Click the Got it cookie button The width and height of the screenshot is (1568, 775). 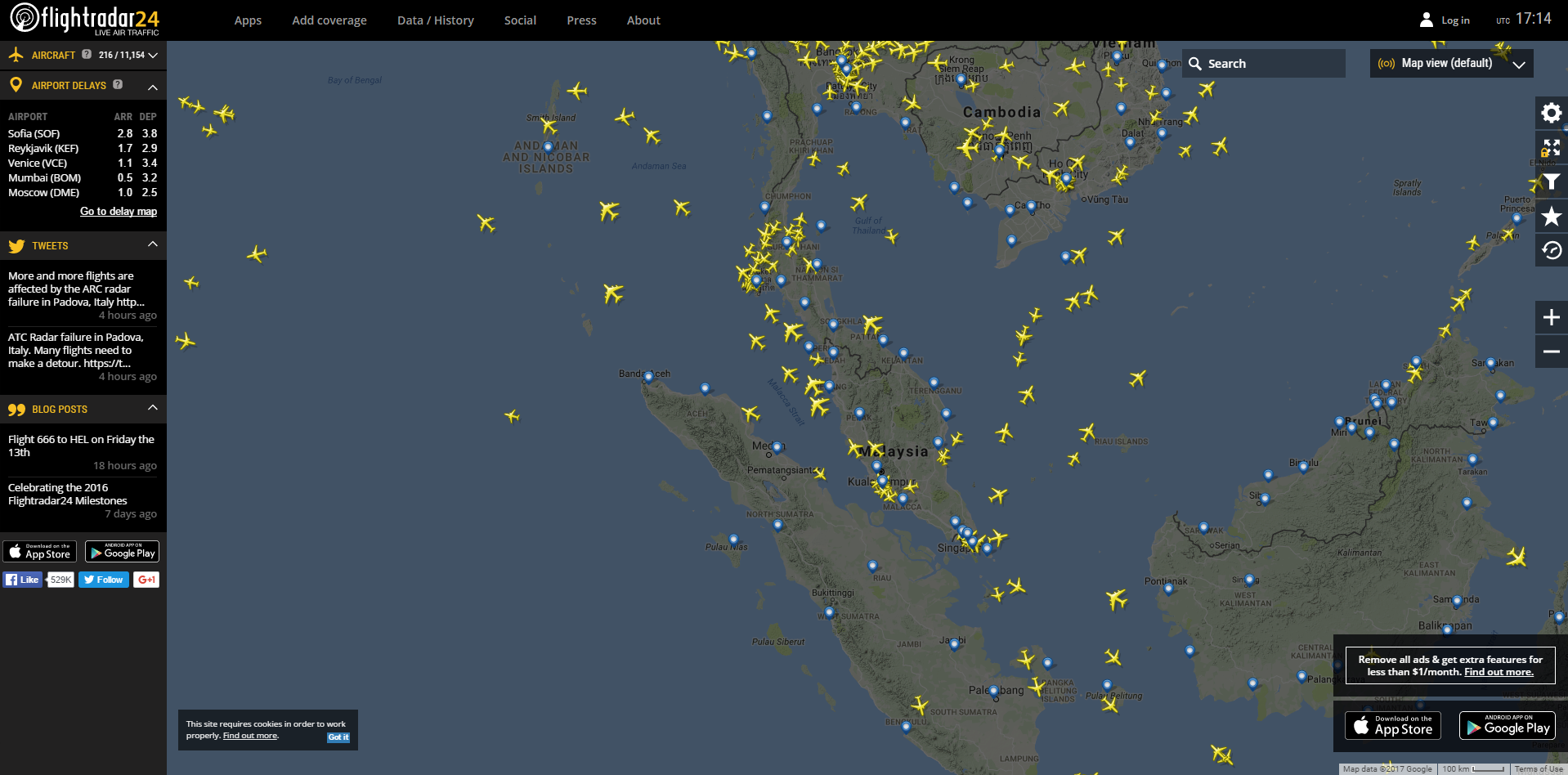click(338, 737)
